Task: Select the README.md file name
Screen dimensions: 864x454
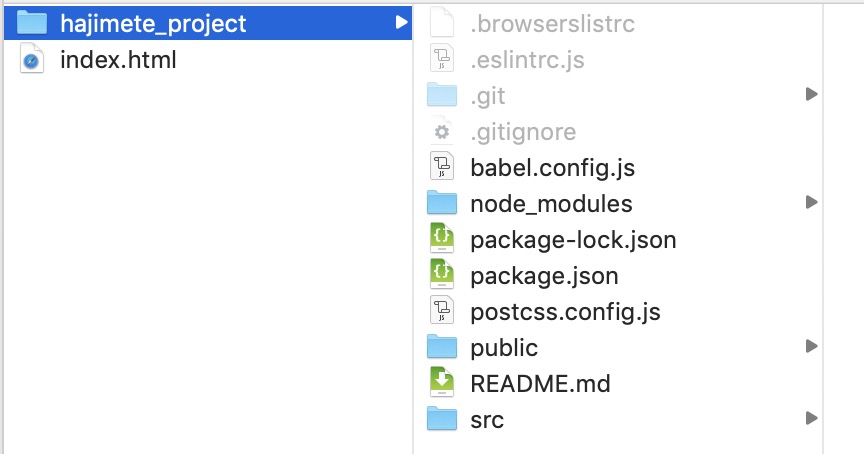Action: [540, 383]
